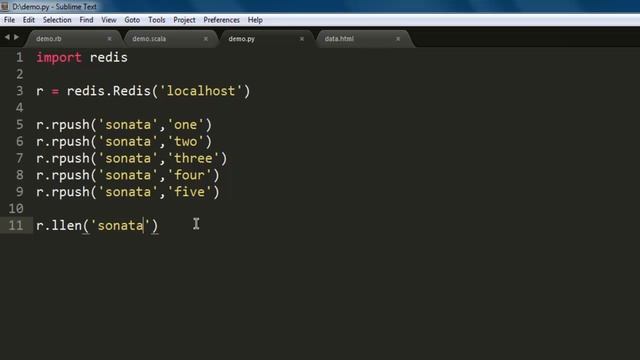Click the 'import' keyword on line 1
Image resolution: width=640 pixels, height=360 pixels.
coord(59,58)
